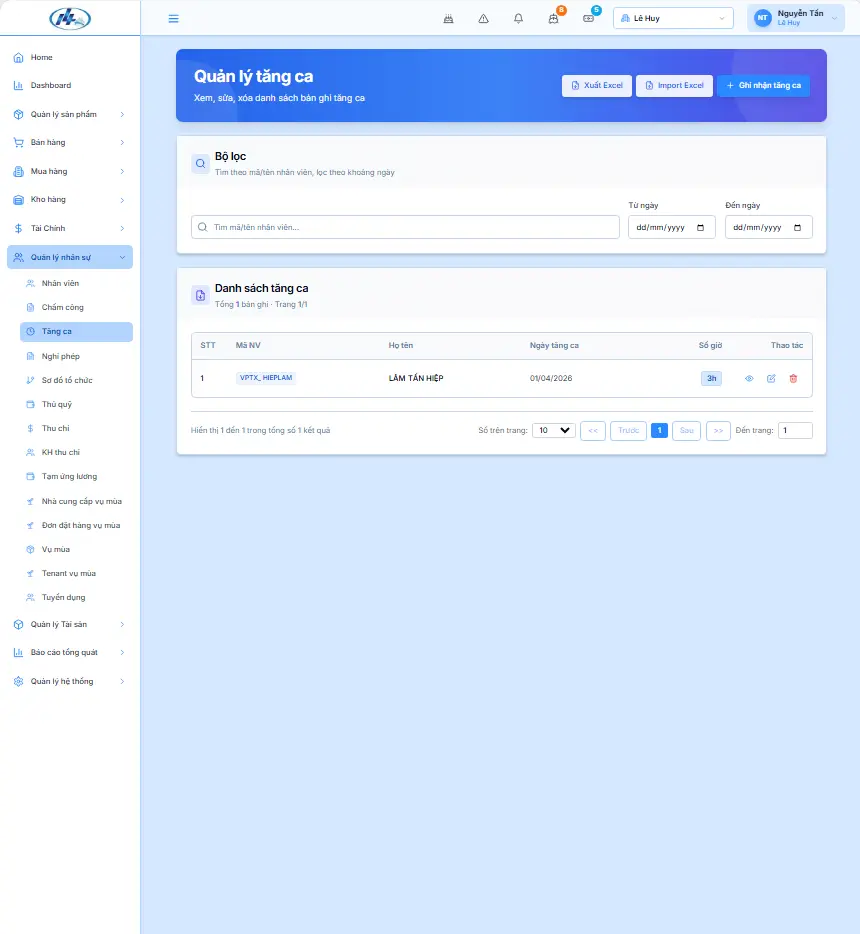Go to first page with << button
860x934 pixels.
tap(593, 431)
